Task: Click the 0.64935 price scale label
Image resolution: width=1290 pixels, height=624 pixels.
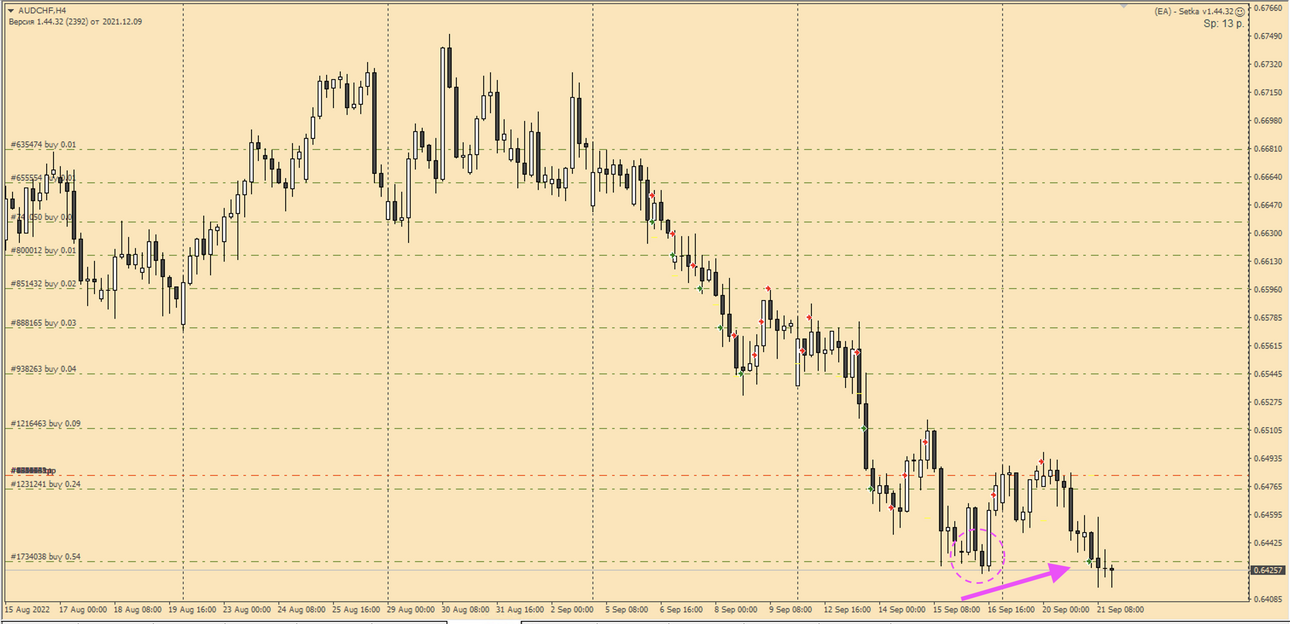Action: click(x=1268, y=458)
